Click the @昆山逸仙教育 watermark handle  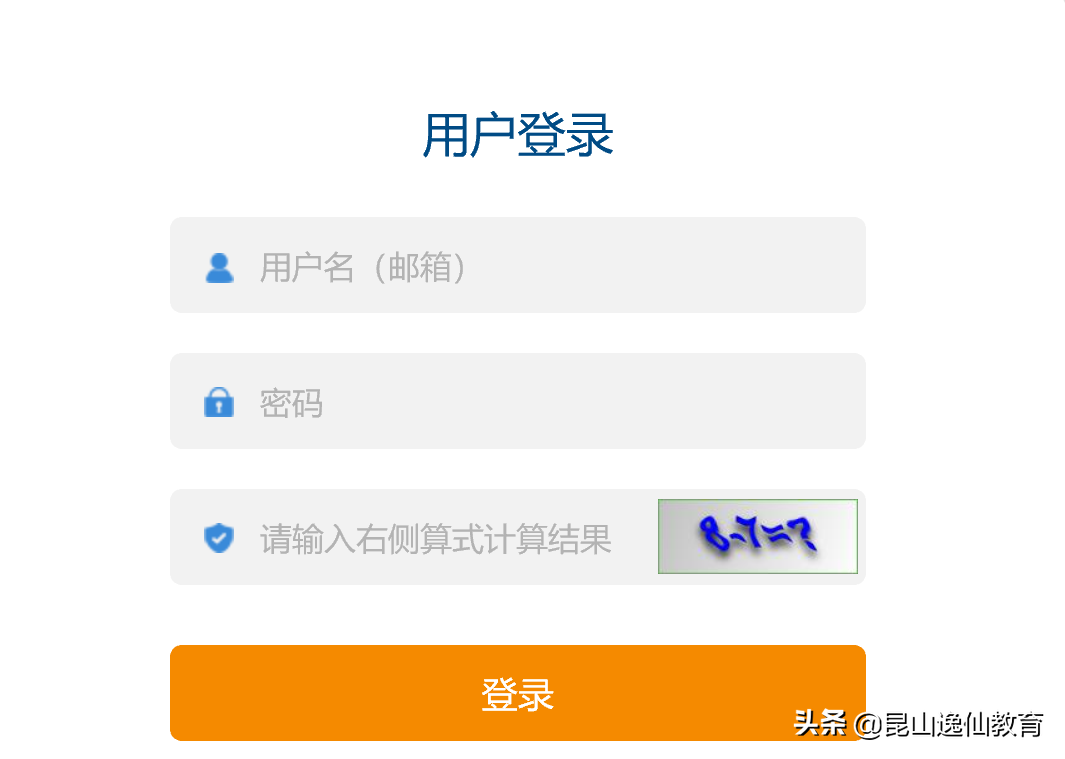(x=948, y=724)
